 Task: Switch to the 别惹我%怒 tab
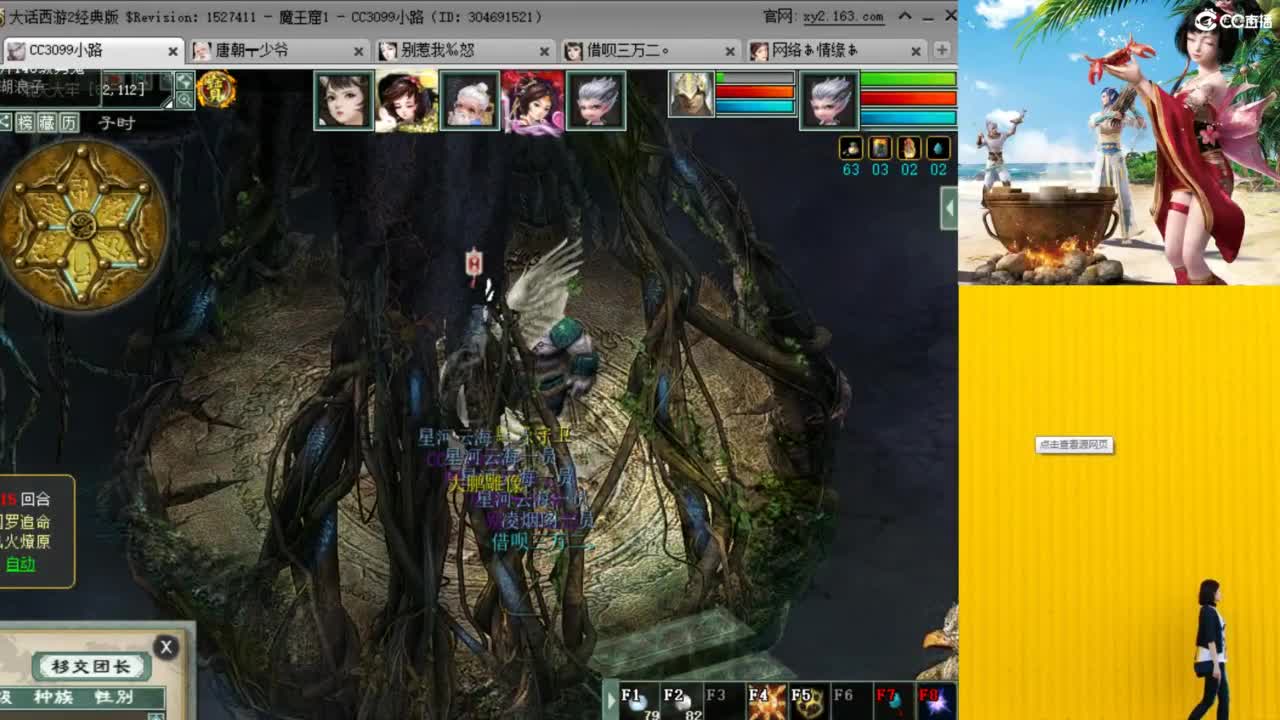click(x=464, y=50)
